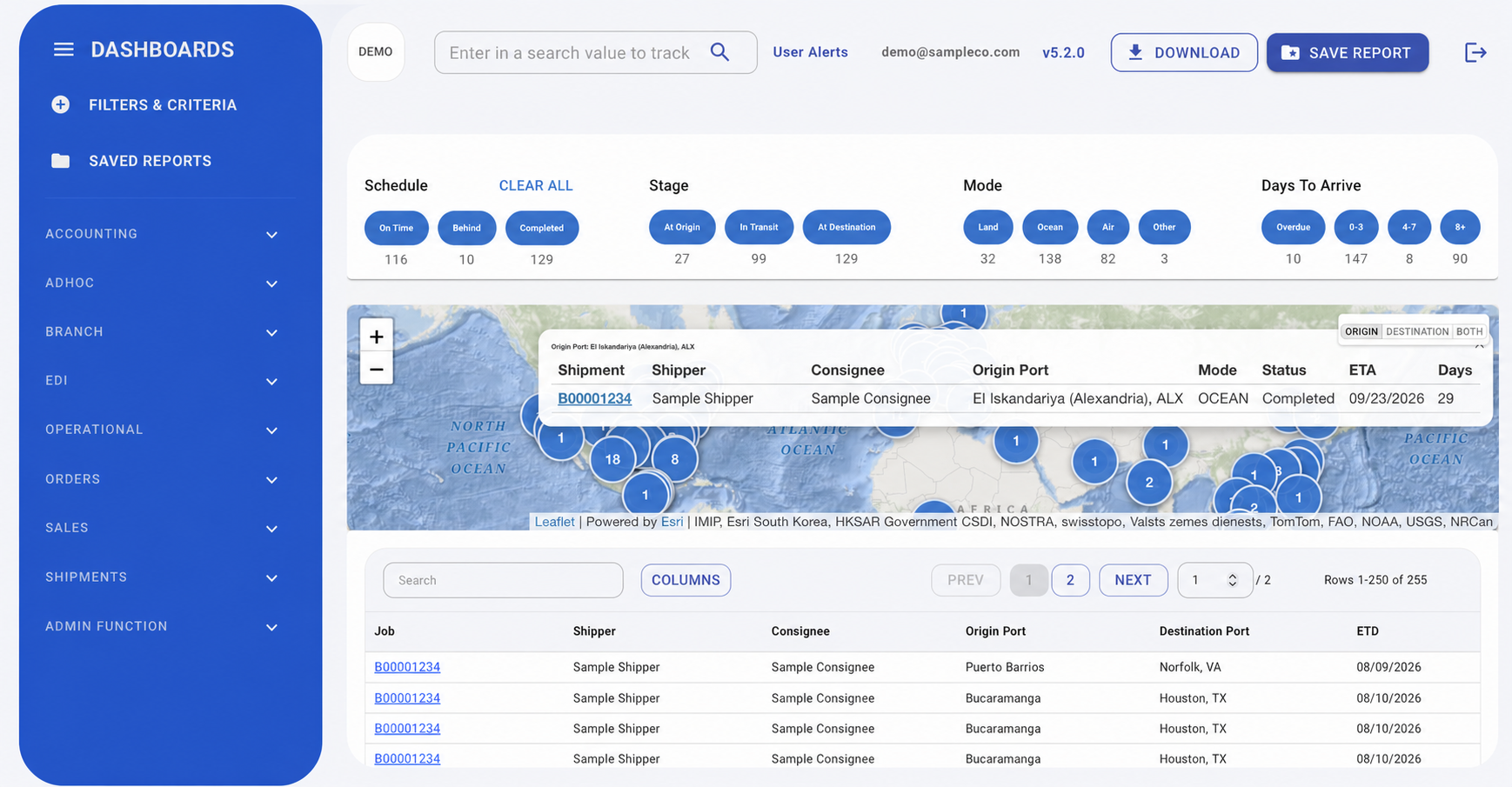Open Filters & Criteria in the sidebar
The image size is (1512, 787).
point(163,105)
